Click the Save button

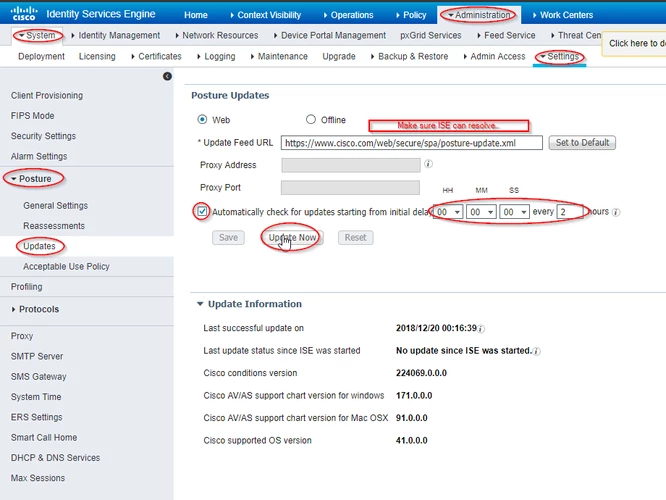pyautogui.click(x=229, y=237)
